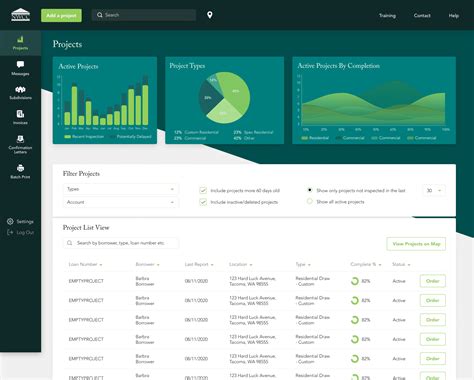Image resolution: width=474 pixels, height=380 pixels.
Task: Sort by Last Report column
Action: point(199,264)
